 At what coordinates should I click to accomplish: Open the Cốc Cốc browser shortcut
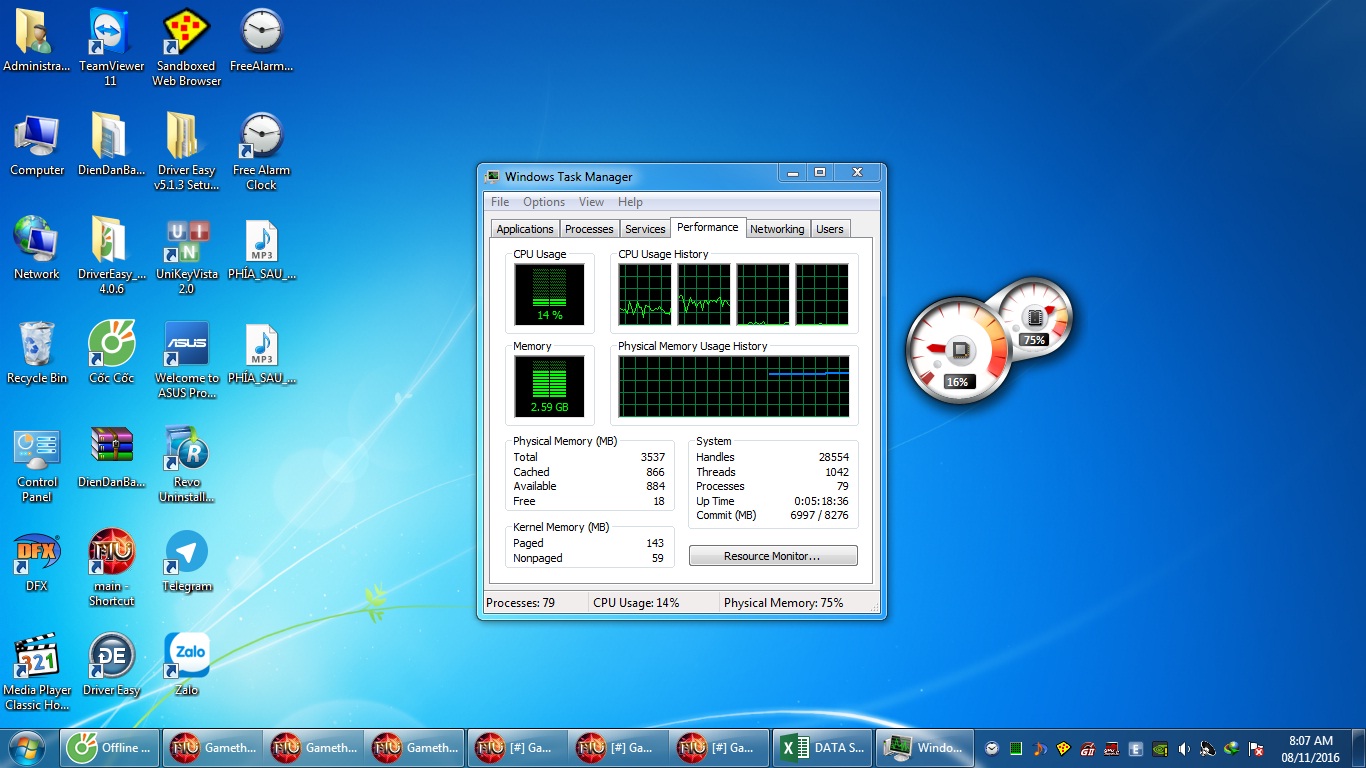tap(111, 345)
